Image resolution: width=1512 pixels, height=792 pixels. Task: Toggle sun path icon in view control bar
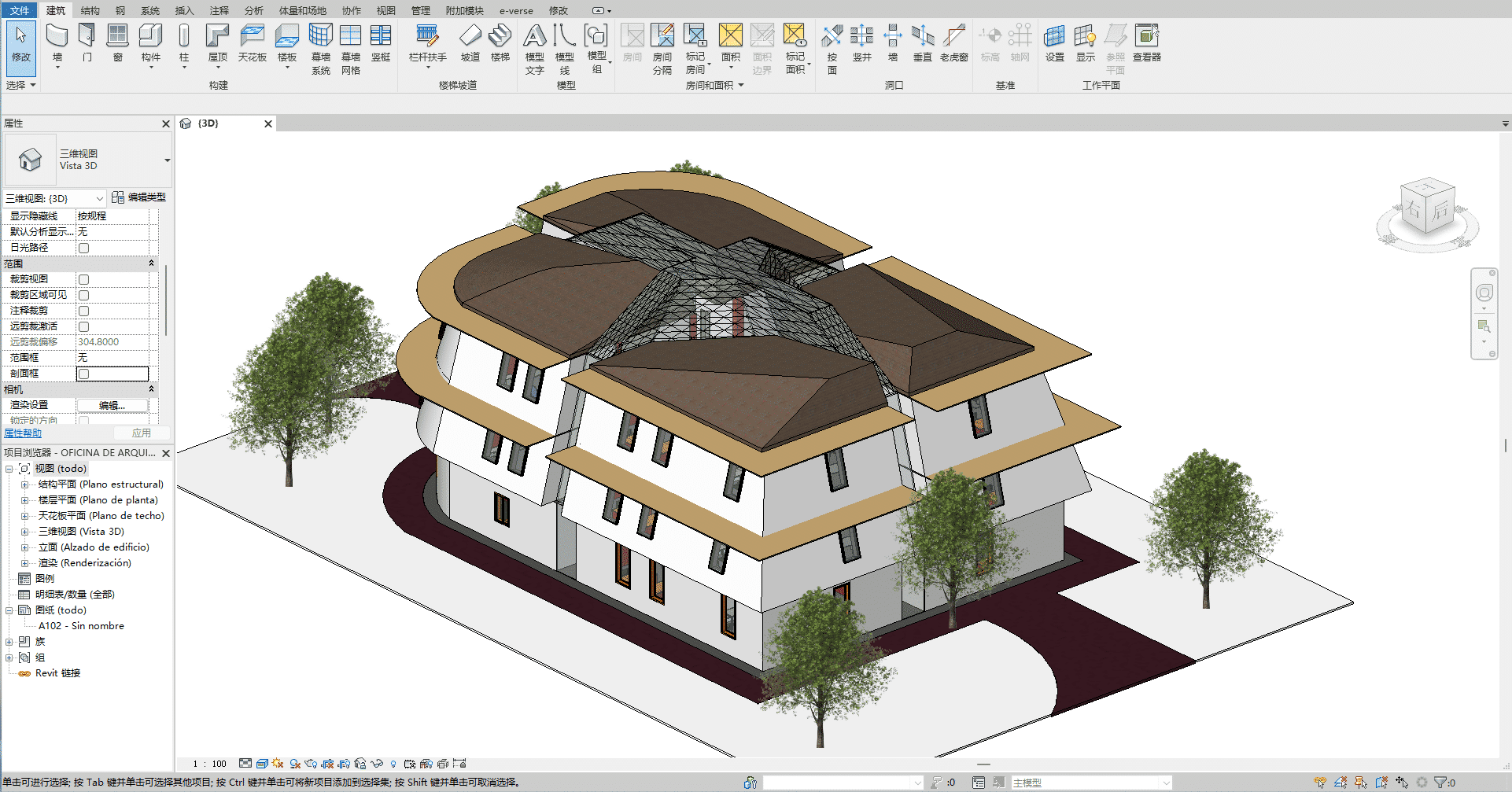(x=278, y=764)
